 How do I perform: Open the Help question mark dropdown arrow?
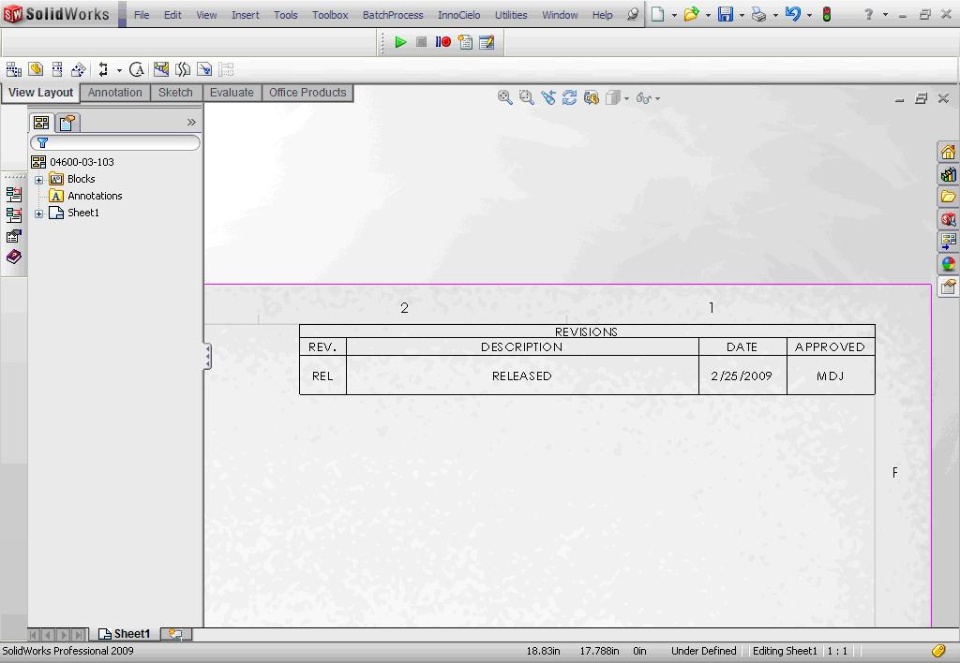885,15
